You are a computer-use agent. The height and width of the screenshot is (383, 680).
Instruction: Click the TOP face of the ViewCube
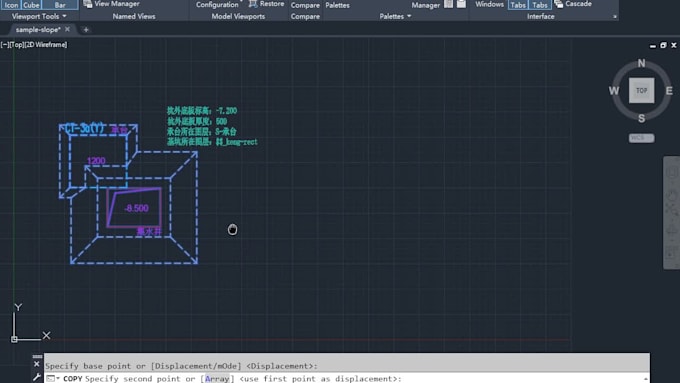click(x=641, y=91)
